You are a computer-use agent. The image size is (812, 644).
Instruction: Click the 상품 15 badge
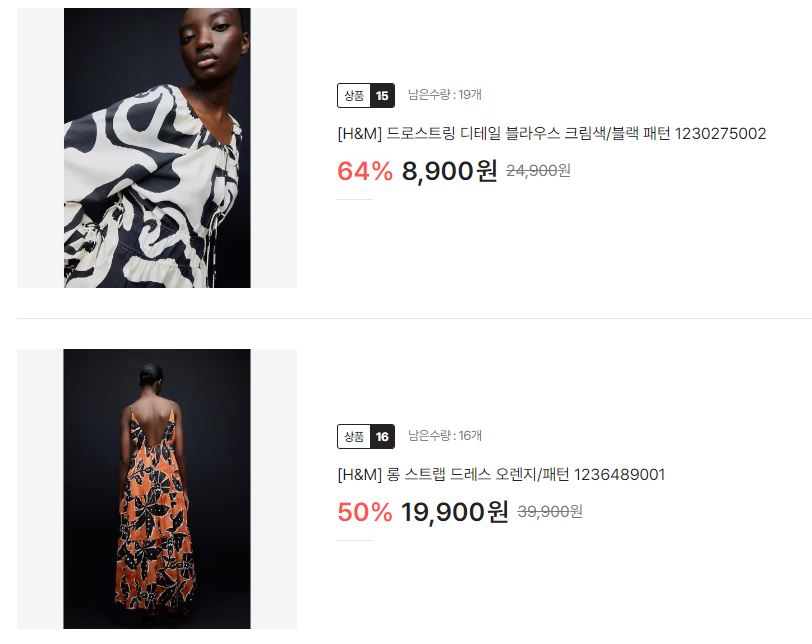click(x=366, y=95)
